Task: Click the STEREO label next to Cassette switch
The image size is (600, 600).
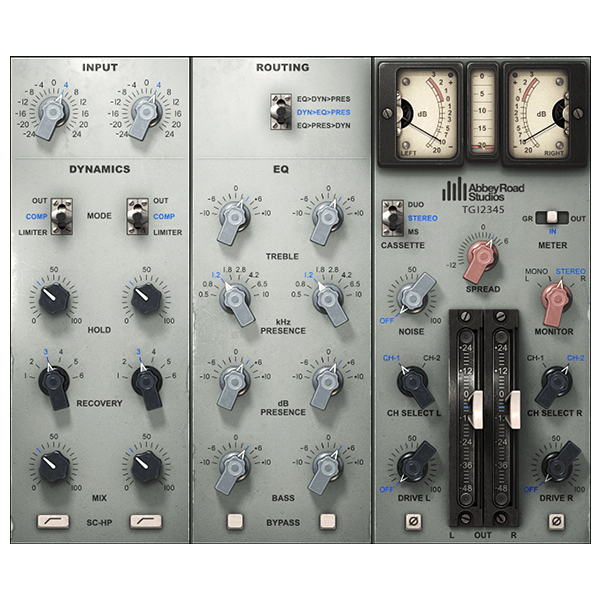Action: [422, 218]
